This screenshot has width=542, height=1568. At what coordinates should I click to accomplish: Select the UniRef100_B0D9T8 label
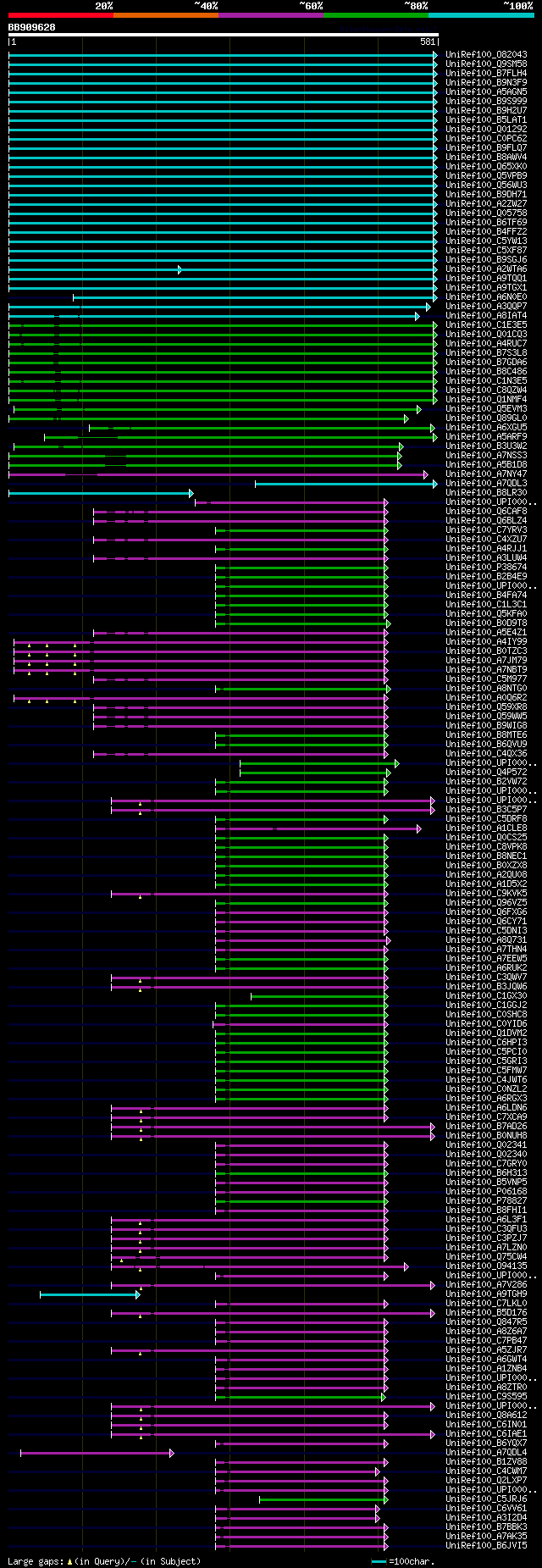pos(486,623)
